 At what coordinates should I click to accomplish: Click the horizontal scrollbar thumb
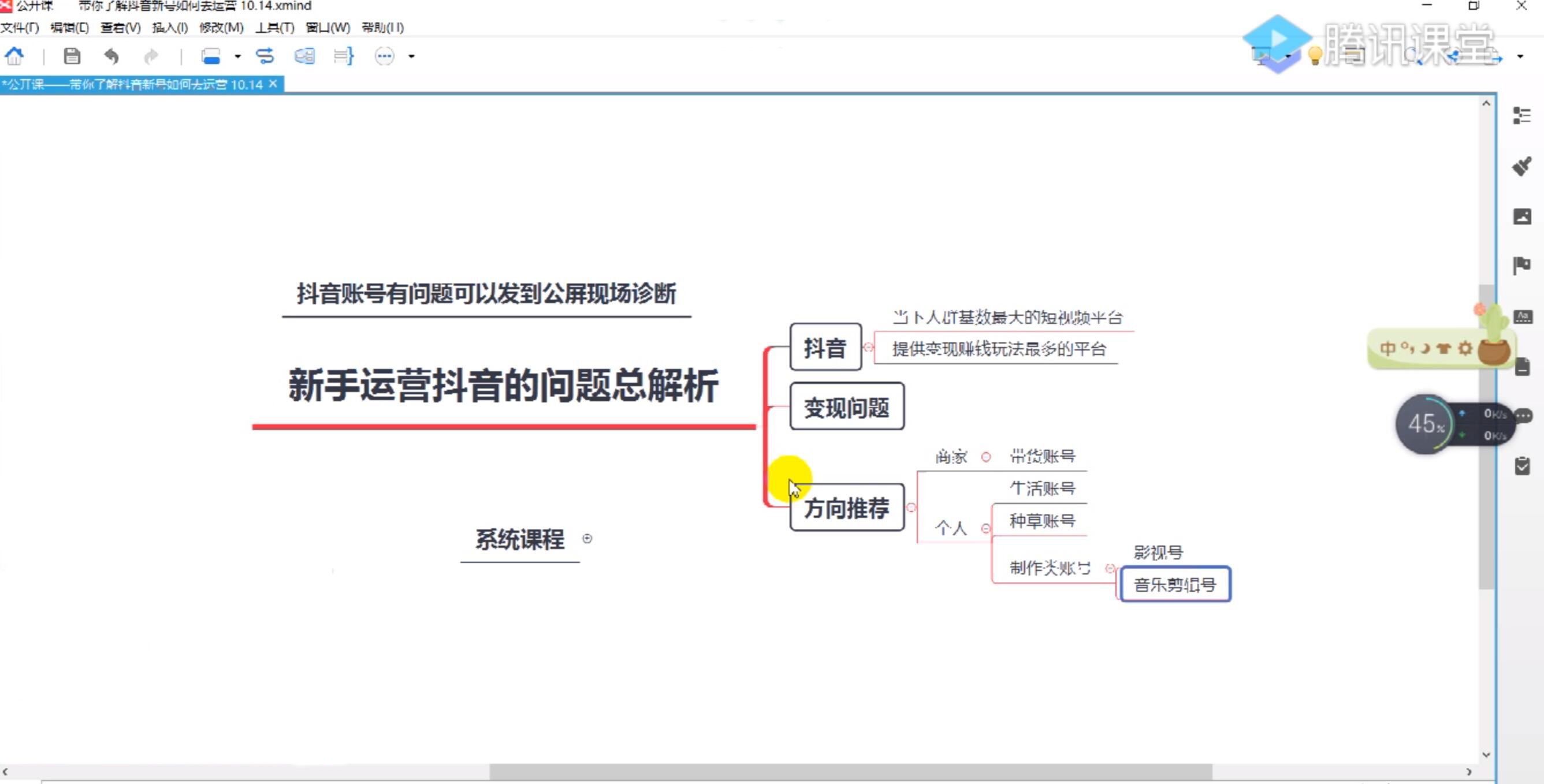pyautogui.click(x=850, y=772)
